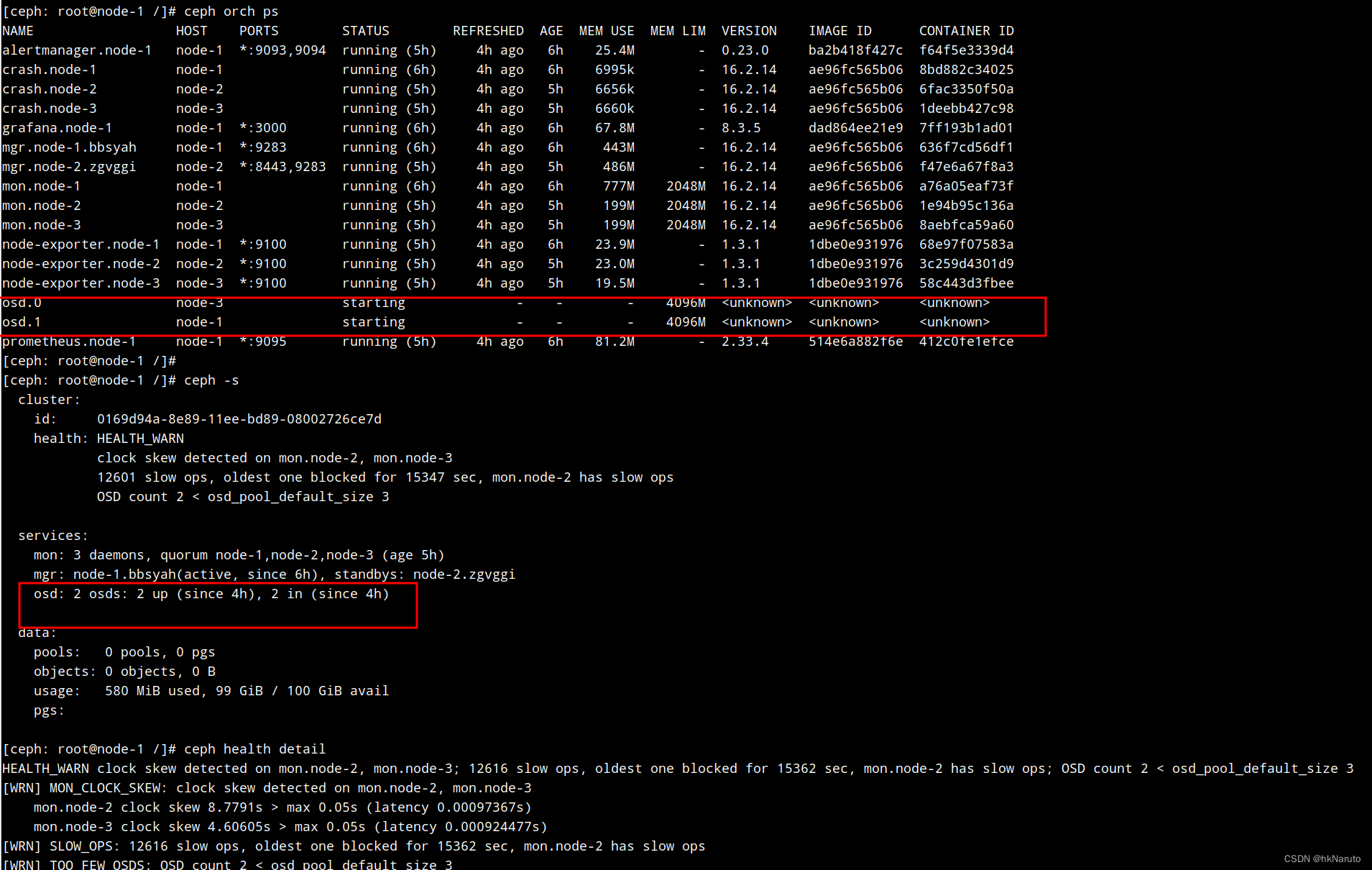Click the 'starting' status of osd.0
The width and height of the screenshot is (1372, 870).
374,303
